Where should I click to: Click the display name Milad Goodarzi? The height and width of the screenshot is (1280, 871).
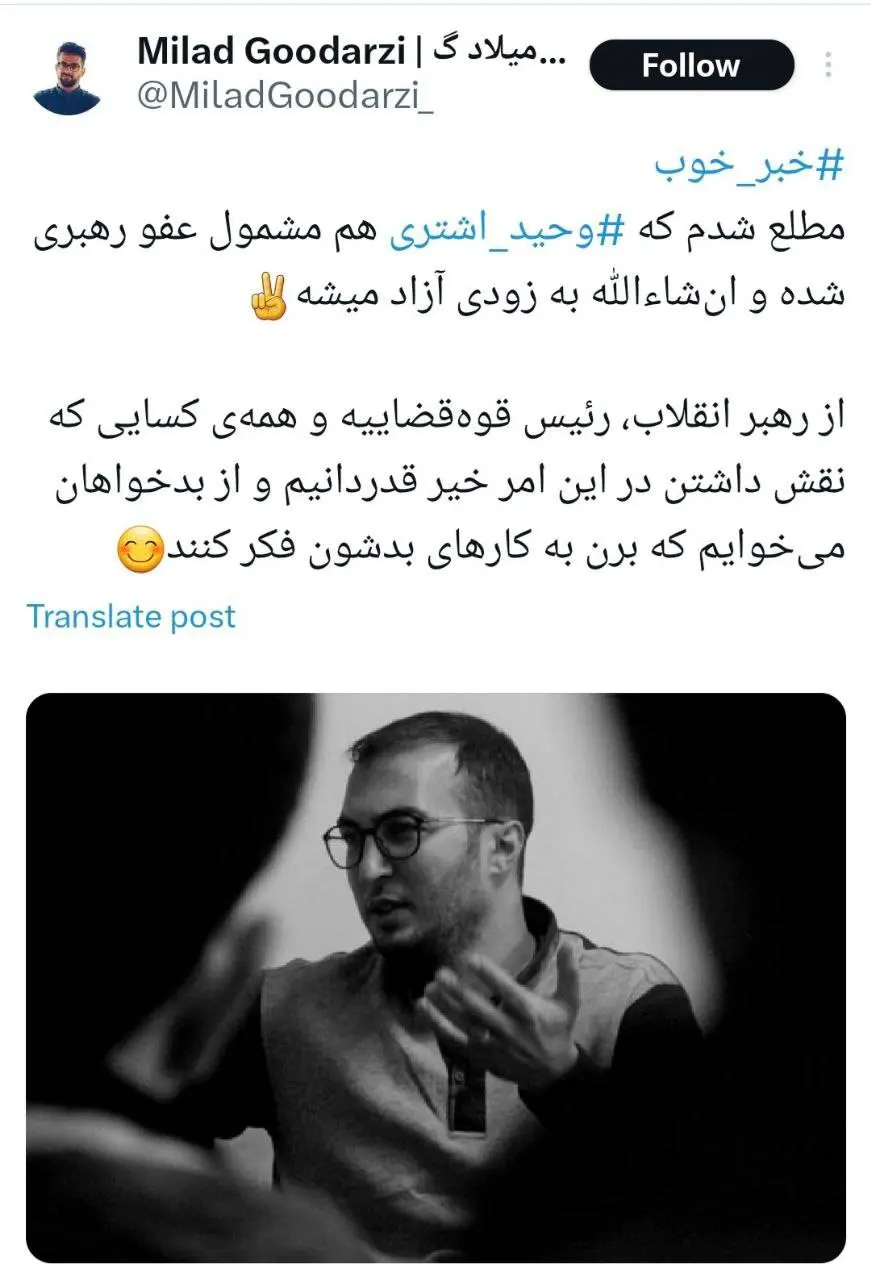tap(271, 51)
